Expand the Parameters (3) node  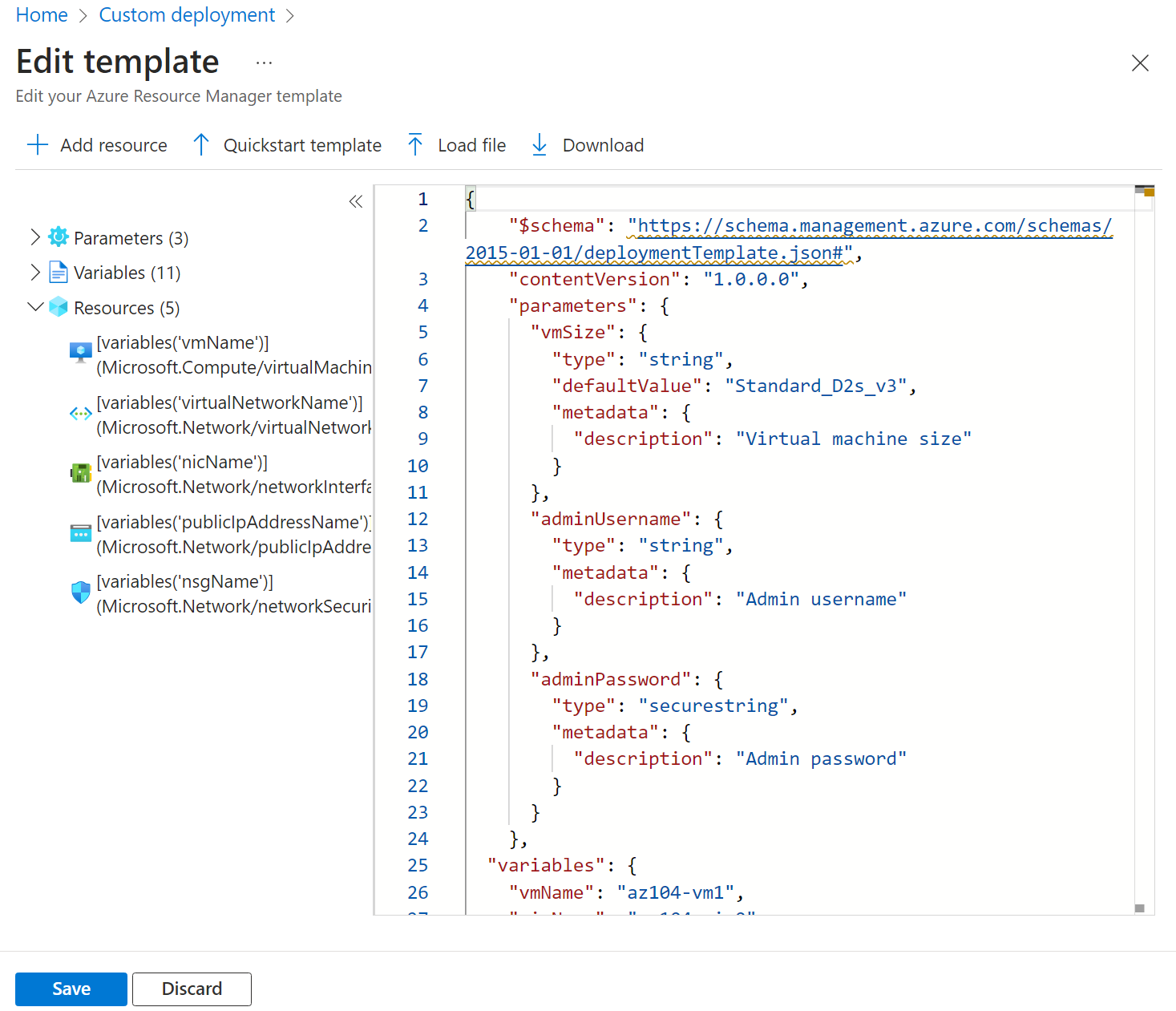(35, 237)
